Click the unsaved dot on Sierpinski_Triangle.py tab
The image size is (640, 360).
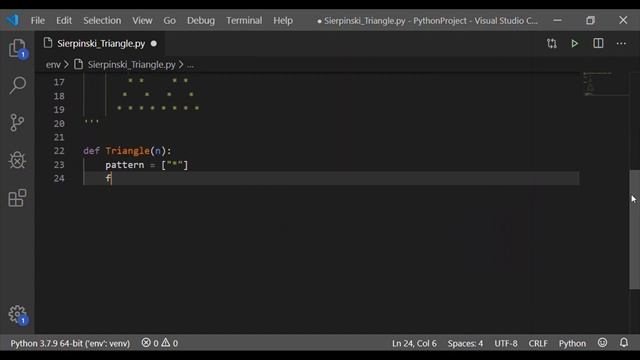154,43
